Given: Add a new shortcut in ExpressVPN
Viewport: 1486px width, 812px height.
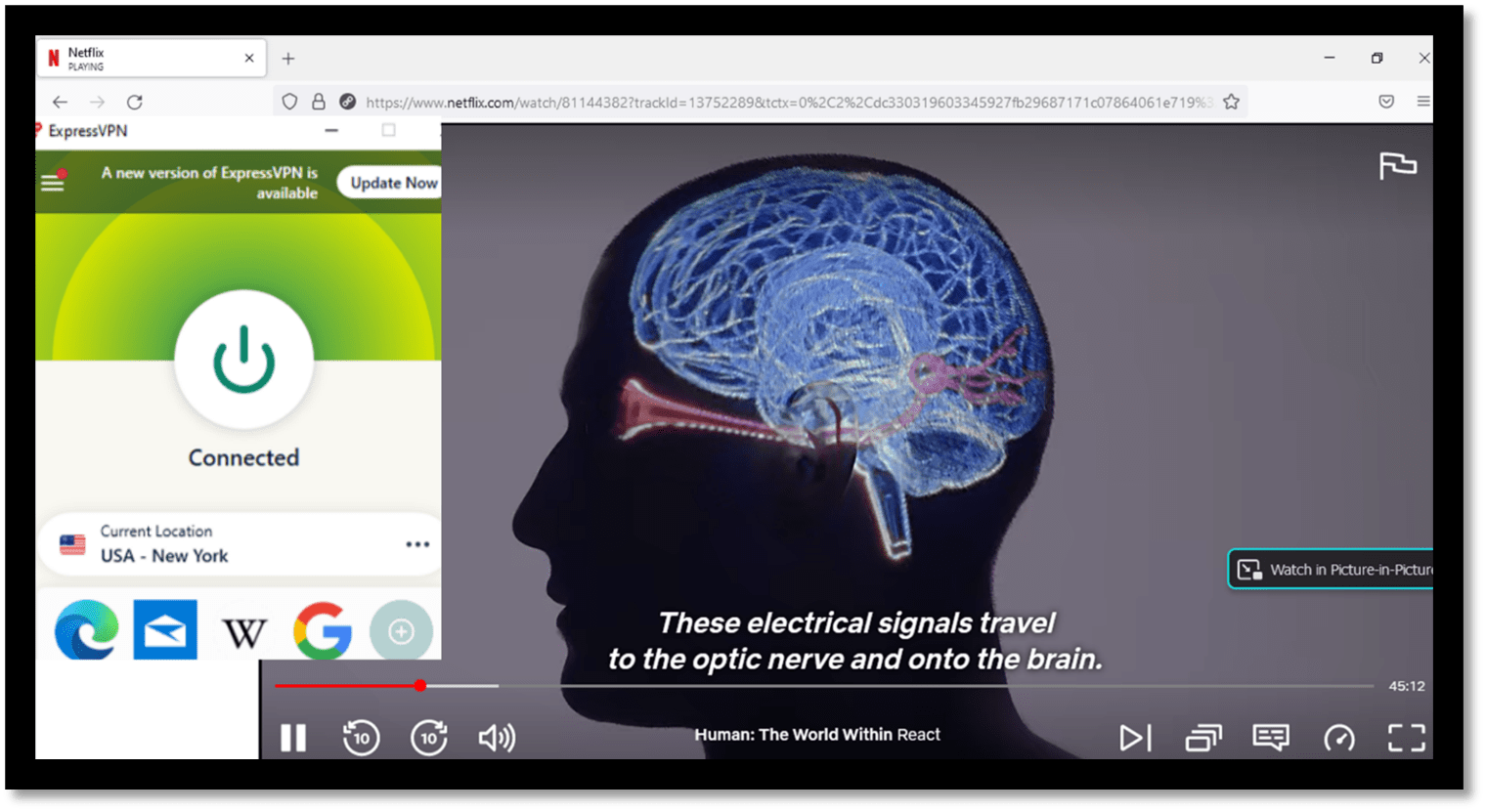Looking at the screenshot, I should click(401, 632).
